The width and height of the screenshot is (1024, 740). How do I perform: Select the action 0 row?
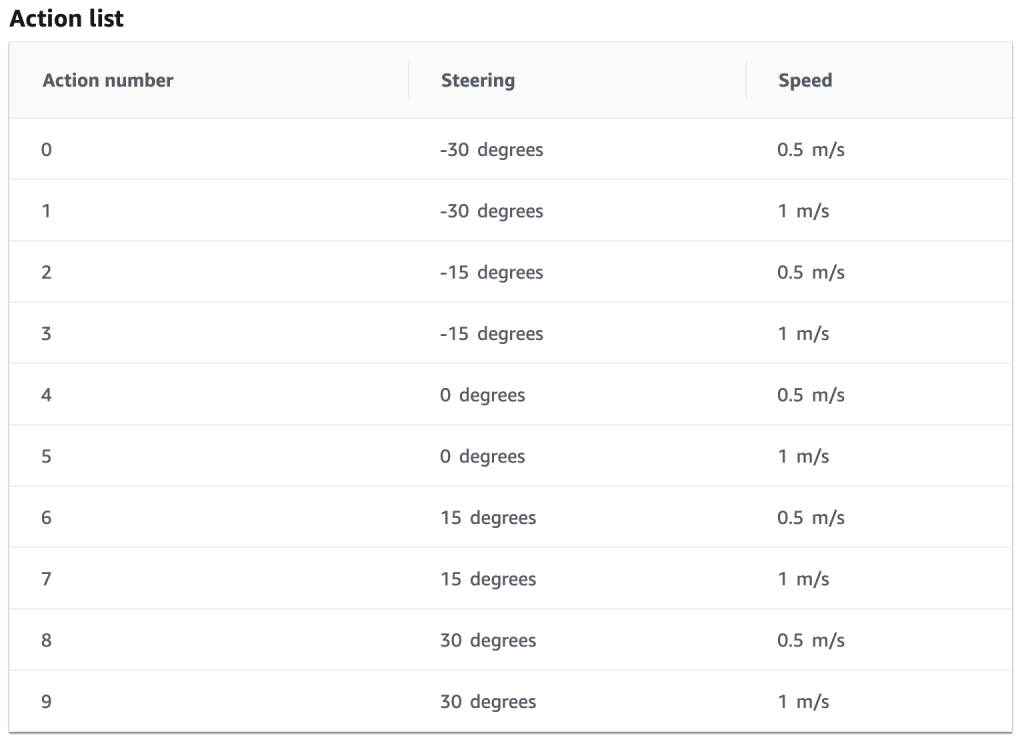[511, 150]
